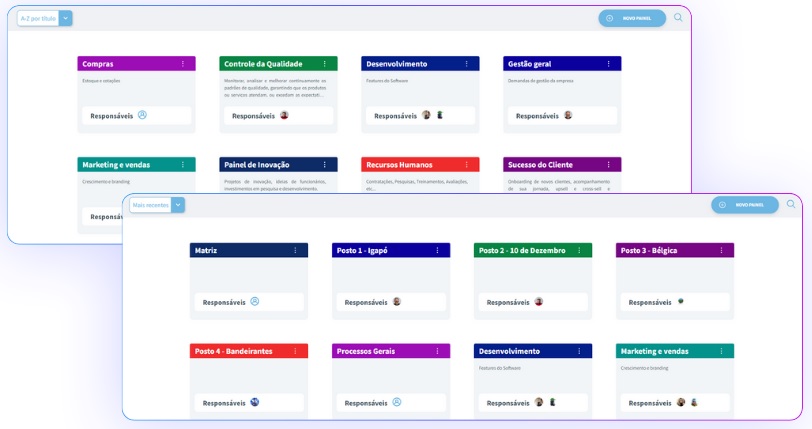This screenshot has height=429, width=812.
Task: Open the three-dot menu on Controle da Qualidade
Action: tap(325, 64)
